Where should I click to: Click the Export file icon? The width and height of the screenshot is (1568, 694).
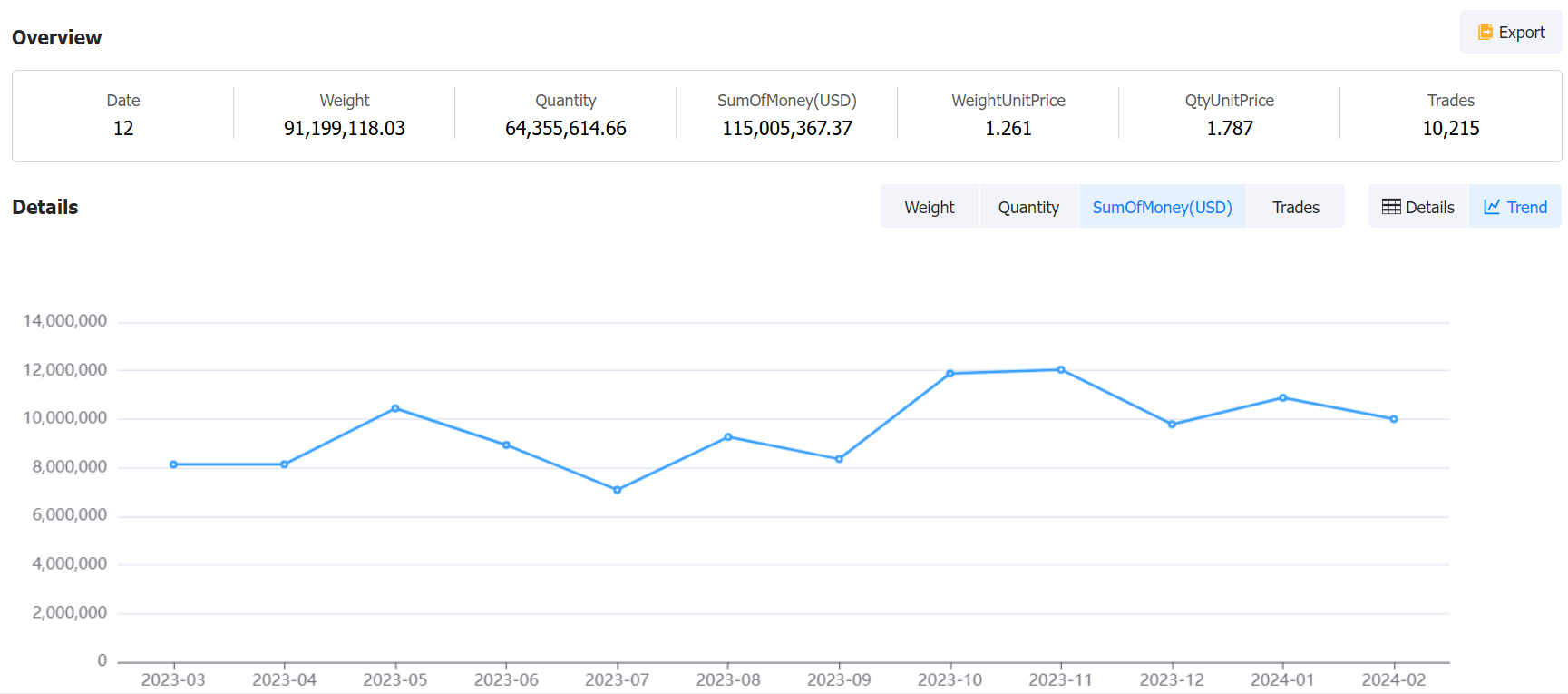(1485, 33)
